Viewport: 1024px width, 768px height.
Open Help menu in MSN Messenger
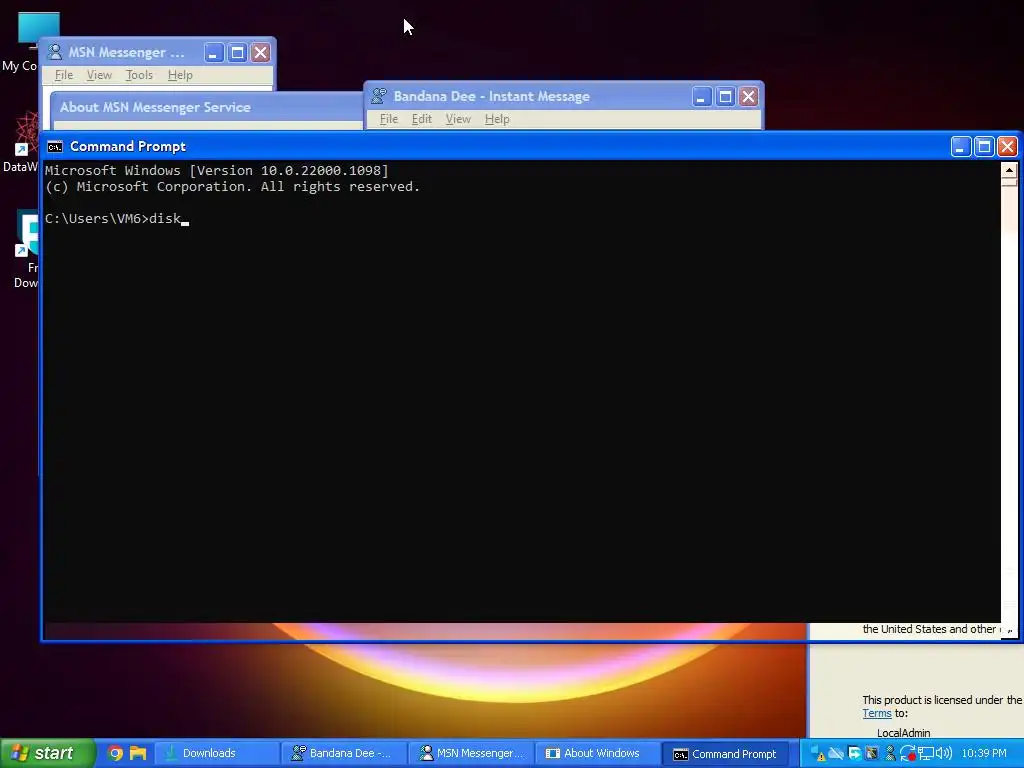point(180,75)
